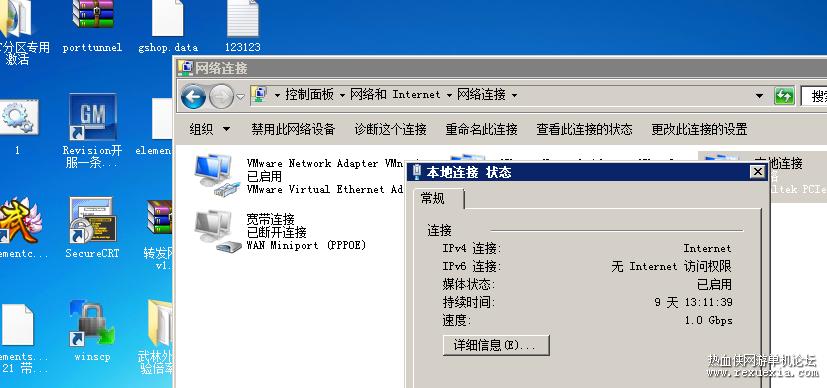Expand the address bar history dropdown
Screen dimensions: 827x388
pyautogui.click(x=759, y=96)
